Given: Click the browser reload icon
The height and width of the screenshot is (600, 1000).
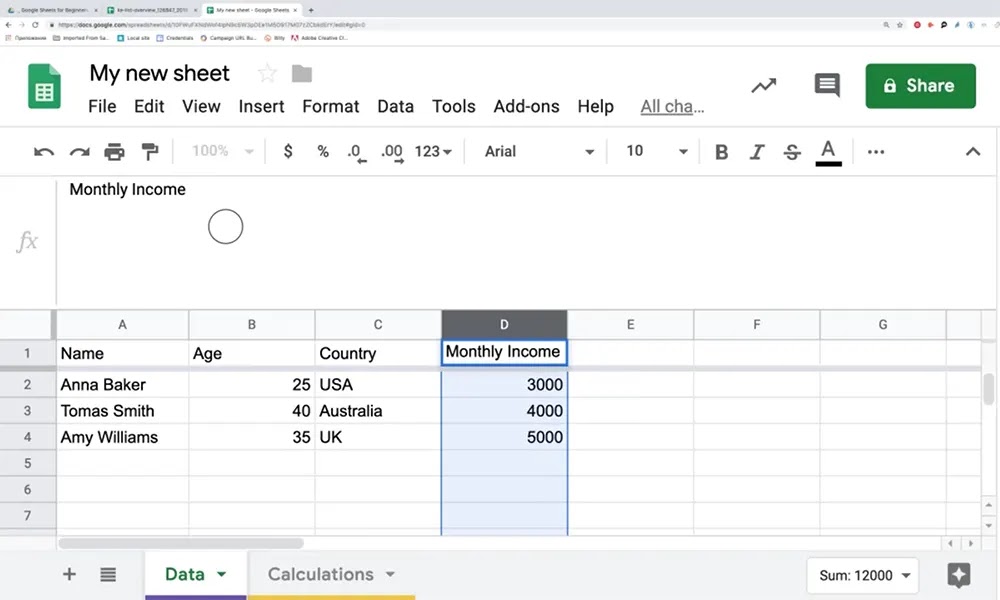Looking at the screenshot, I should (x=35, y=25).
